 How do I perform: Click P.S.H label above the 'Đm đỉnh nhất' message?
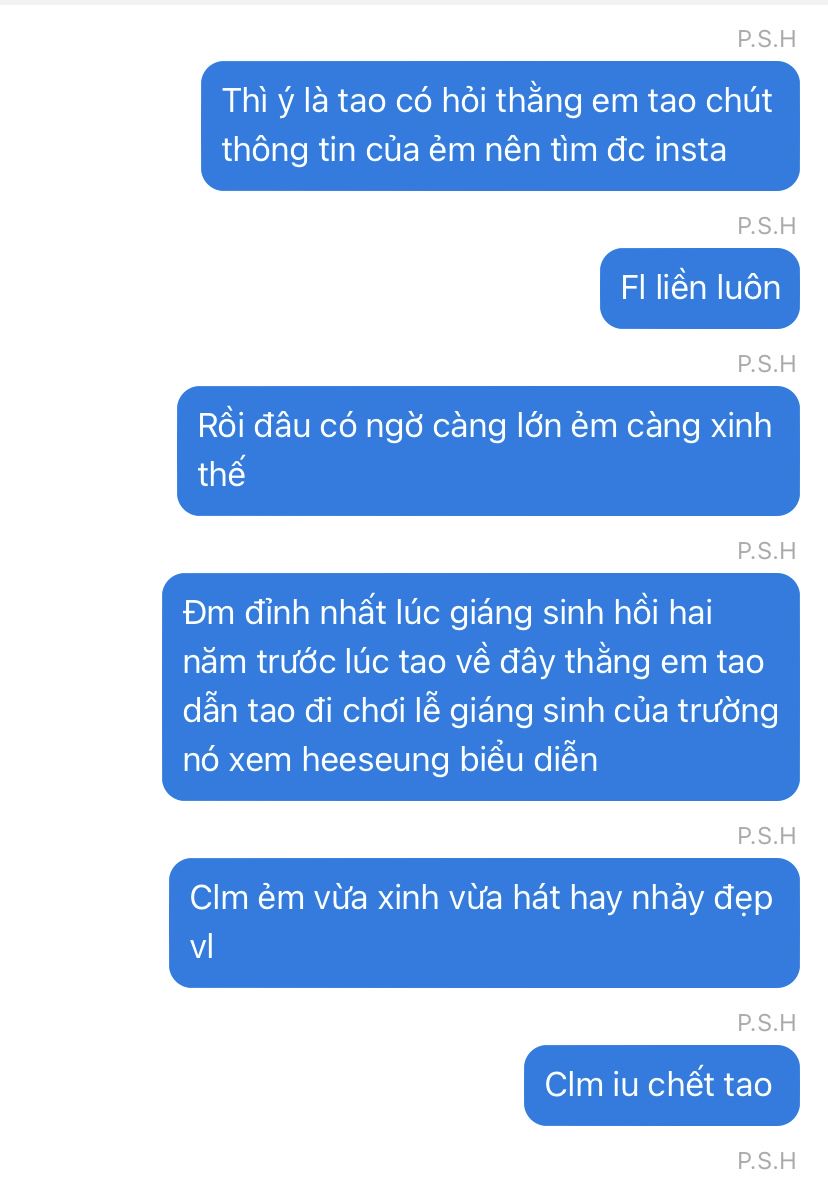click(766, 551)
